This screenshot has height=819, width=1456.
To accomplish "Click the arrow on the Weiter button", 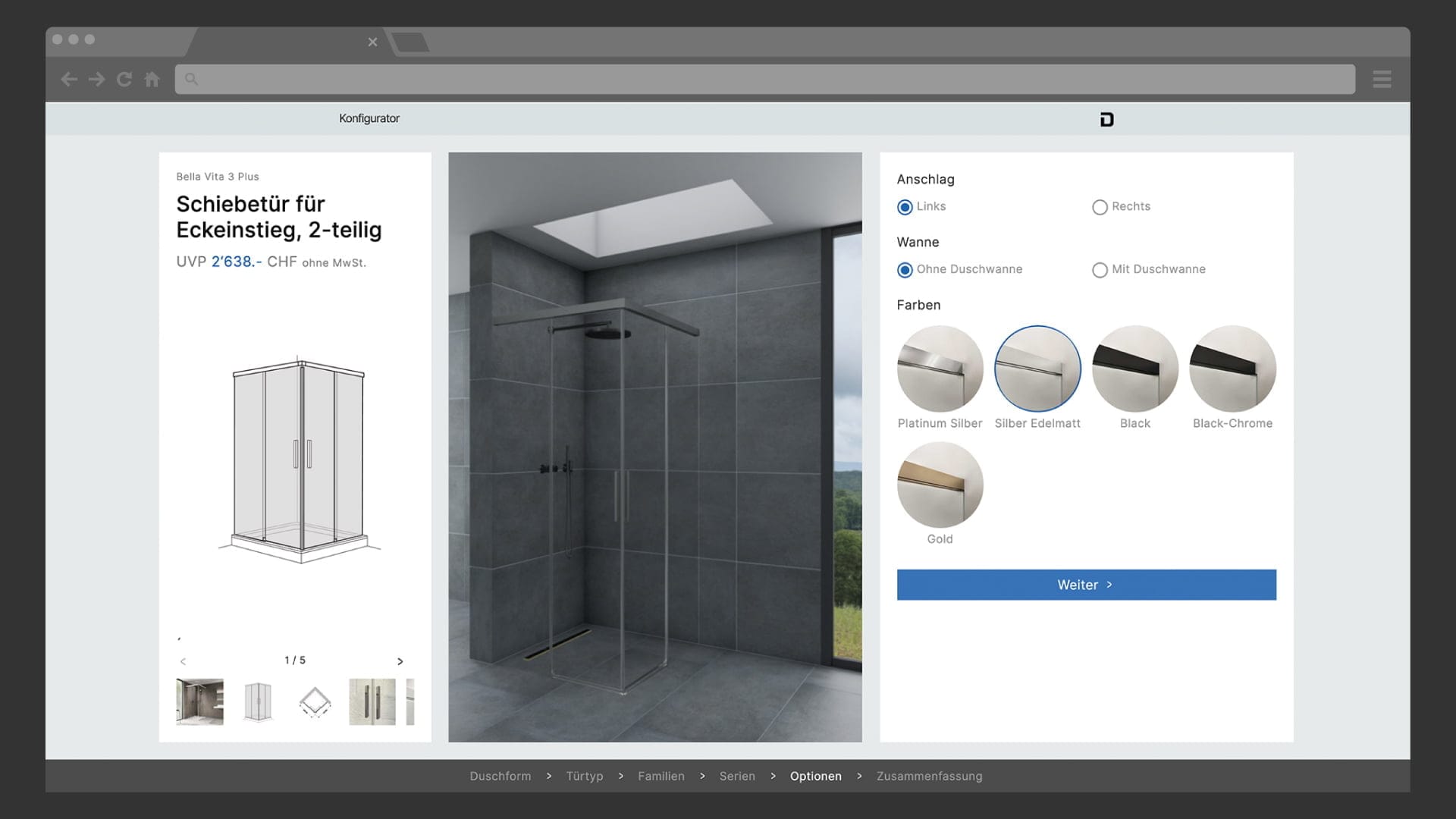I will pos(1109,585).
